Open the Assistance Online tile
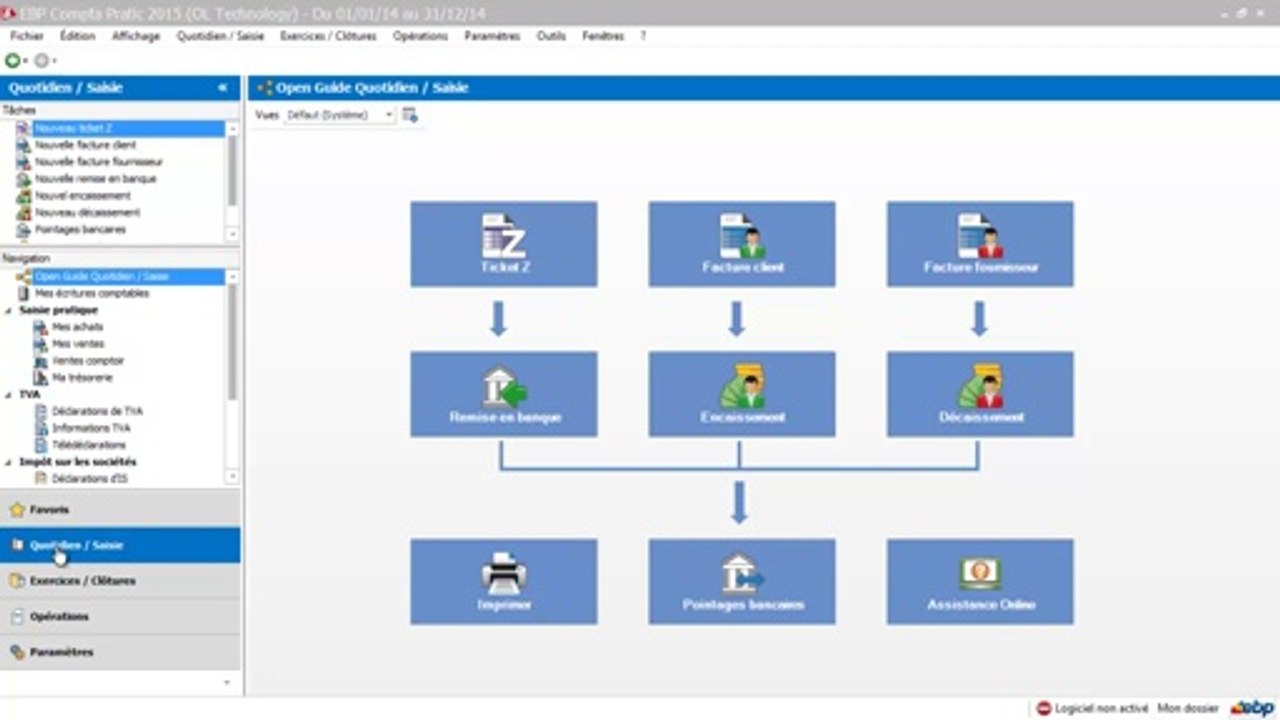The width and height of the screenshot is (1280, 720). [980, 582]
